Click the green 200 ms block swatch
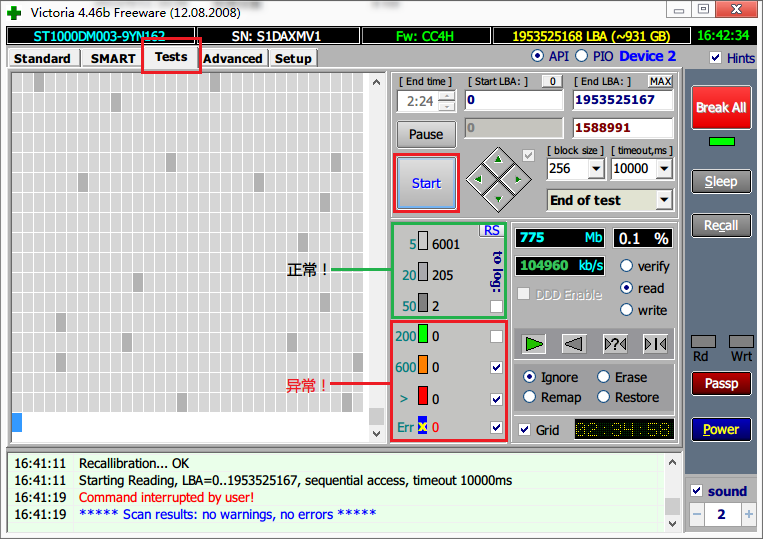The image size is (763, 539). click(x=423, y=335)
